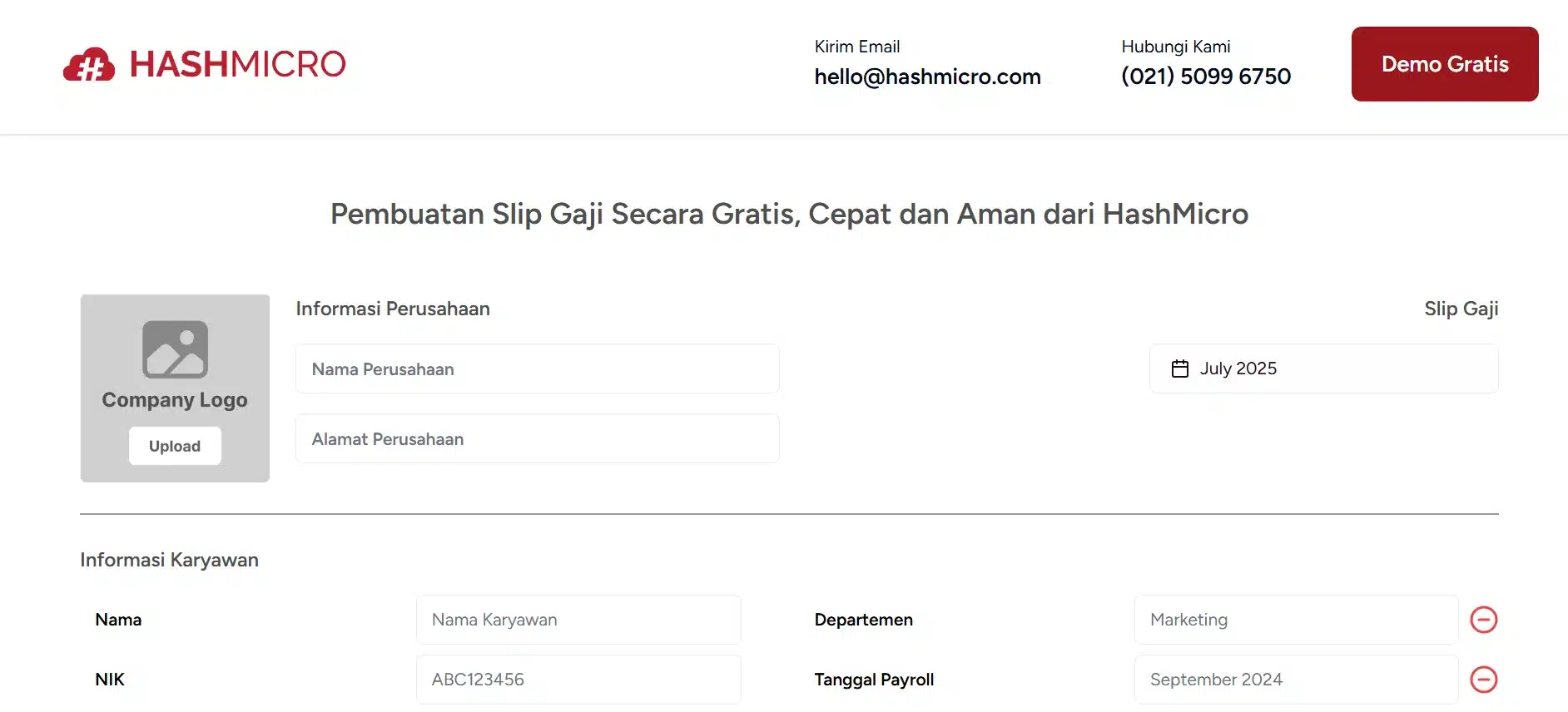This screenshot has width=1568, height=712.
Task: Click the company logo image placeholder icon
Action: 175,349
